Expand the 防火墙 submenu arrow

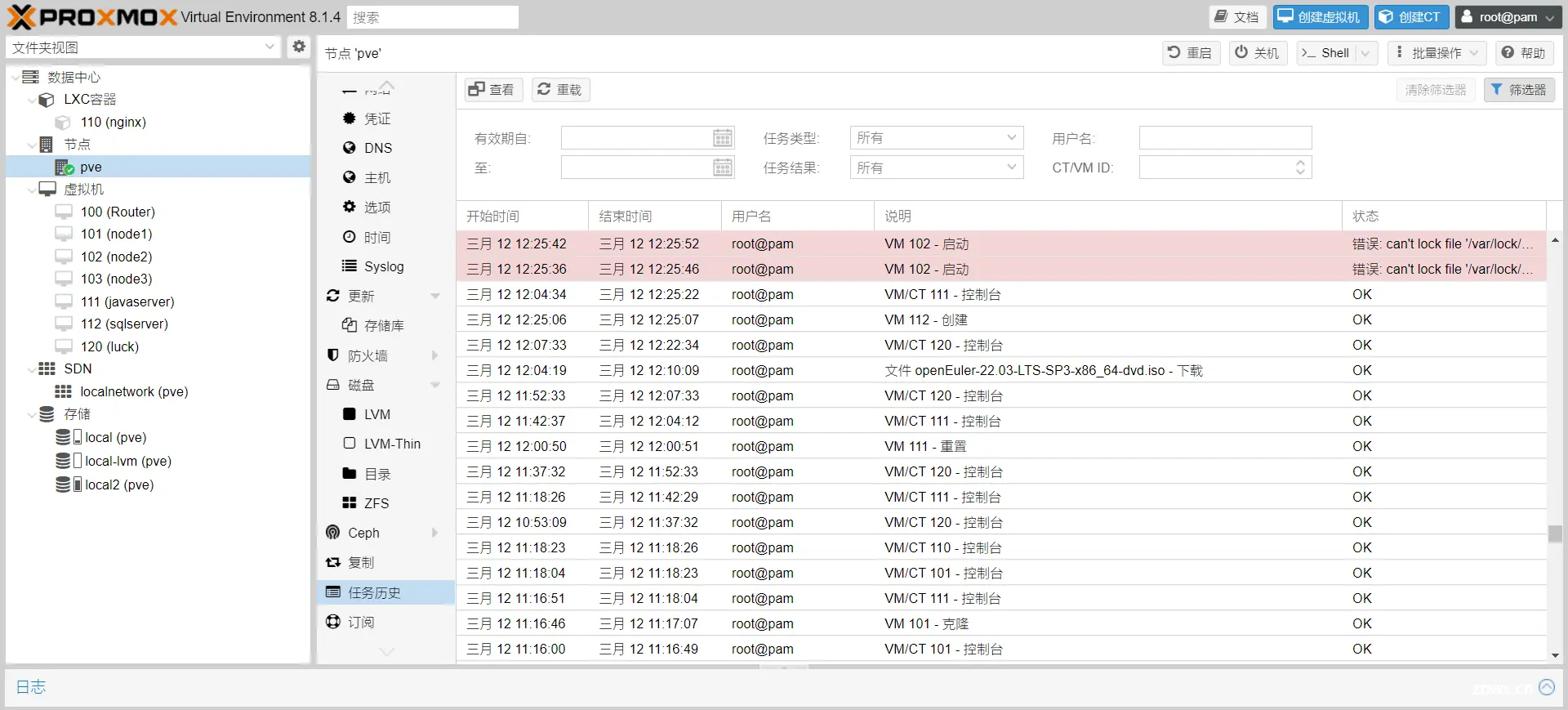tap(435, 355)
